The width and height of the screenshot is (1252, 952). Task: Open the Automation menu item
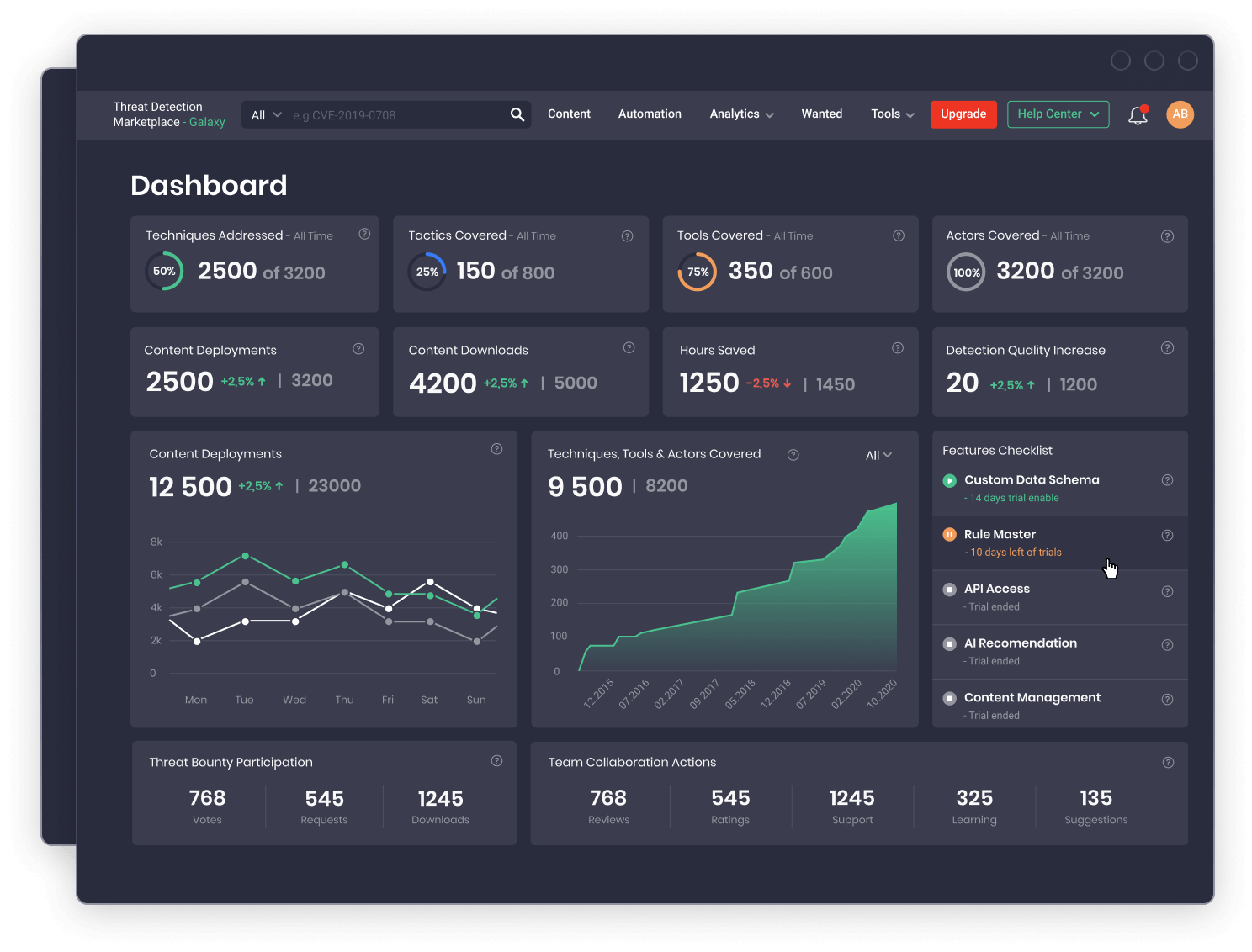(x=650, y=114)
